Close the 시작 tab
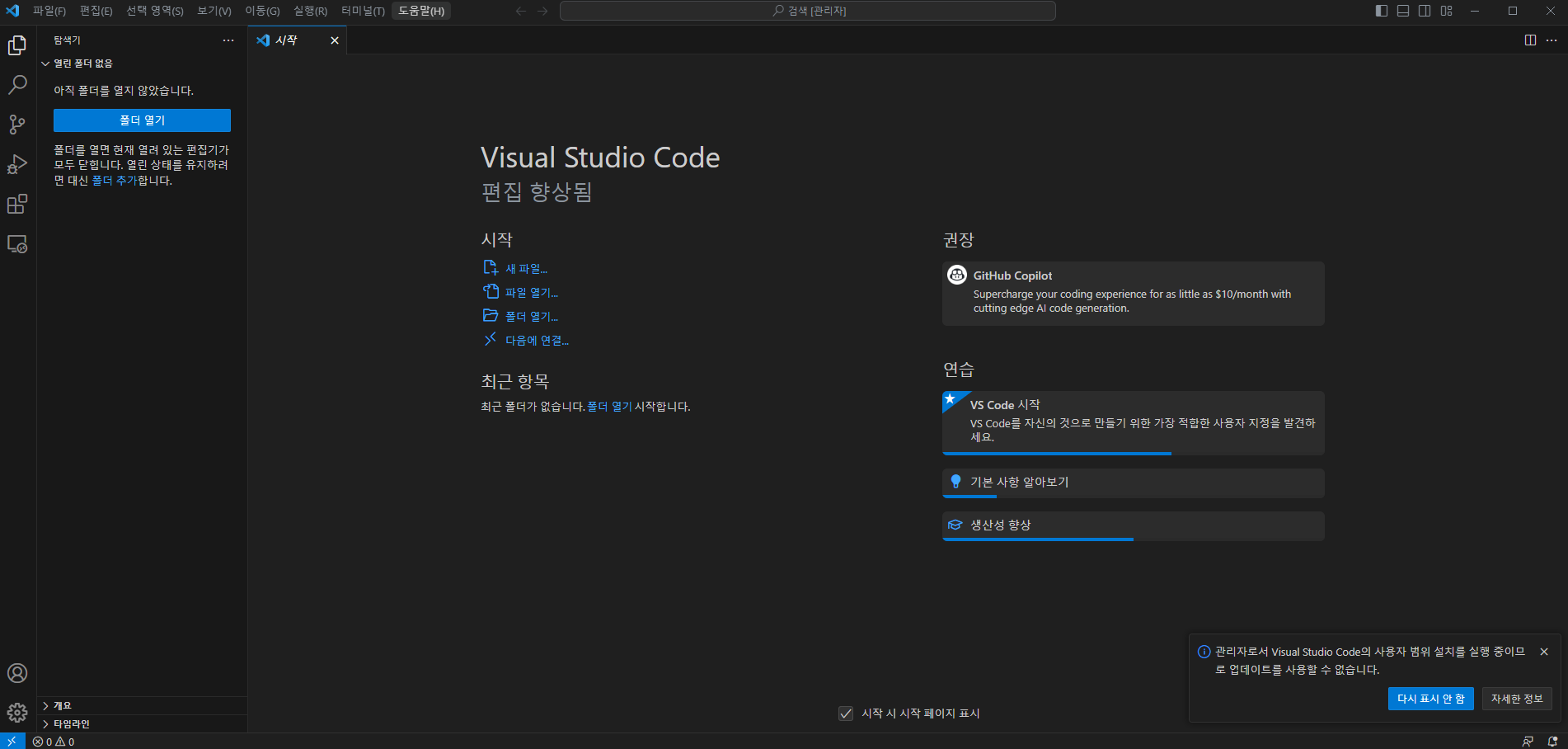The height and width of the screenshot is (749, 1568). tap(335, 40)
